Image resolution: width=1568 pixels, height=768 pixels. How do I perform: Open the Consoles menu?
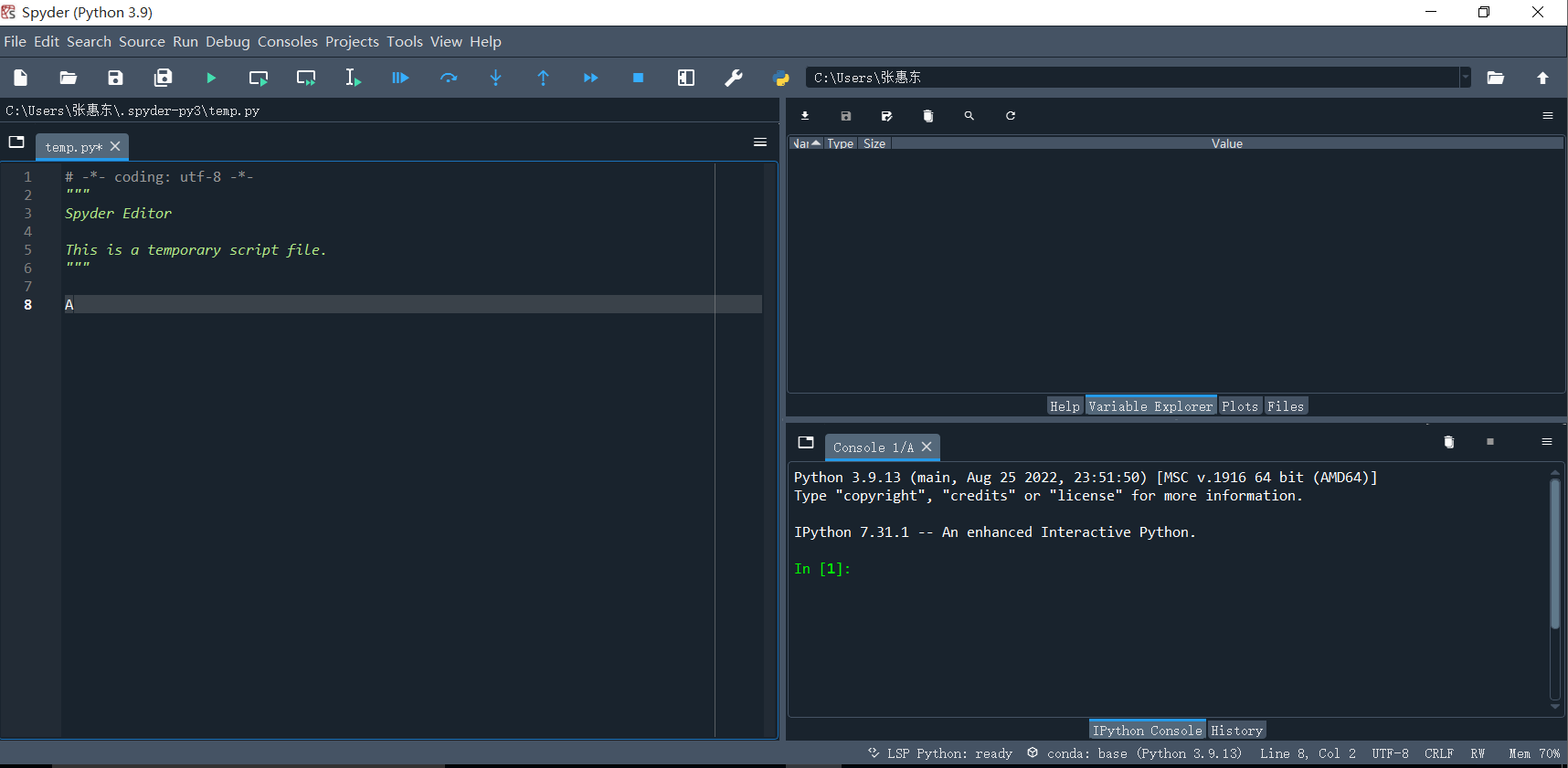tap(288, 41)
